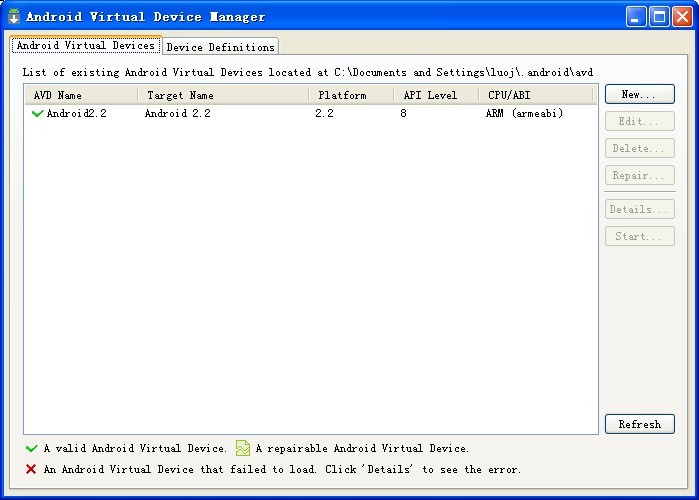Click the green checkmark beside Android2.2
Image resolution: width=699 pixels, height=500 pixels.
tap(37, 114)
